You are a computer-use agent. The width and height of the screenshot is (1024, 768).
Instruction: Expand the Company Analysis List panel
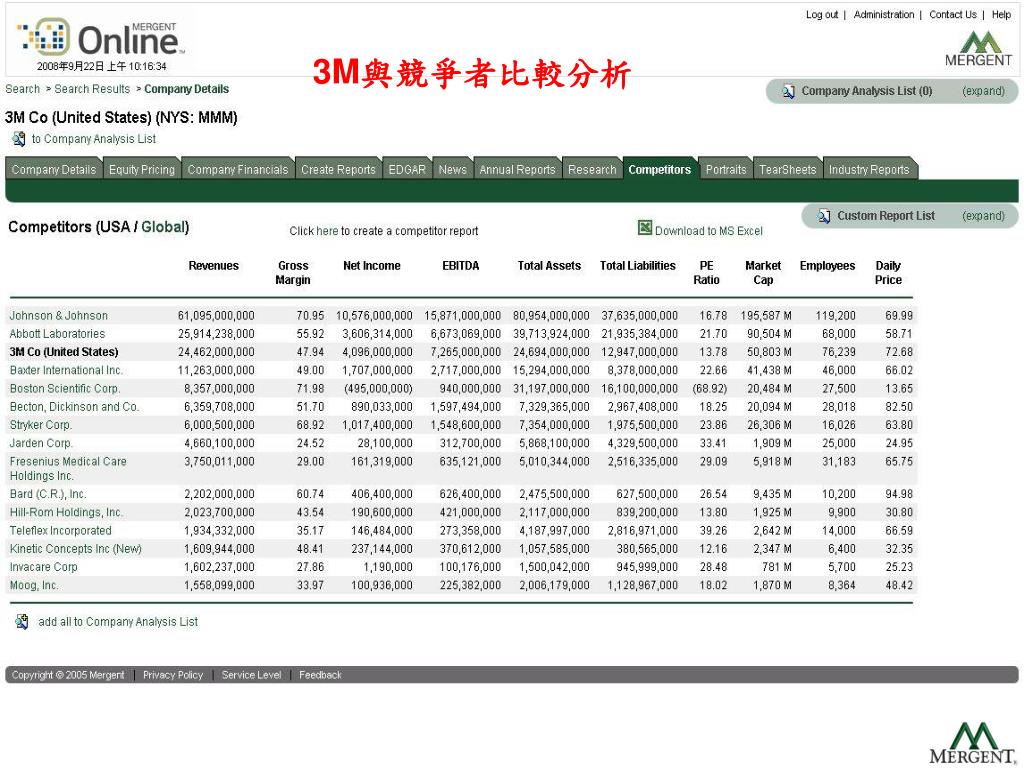983,91
